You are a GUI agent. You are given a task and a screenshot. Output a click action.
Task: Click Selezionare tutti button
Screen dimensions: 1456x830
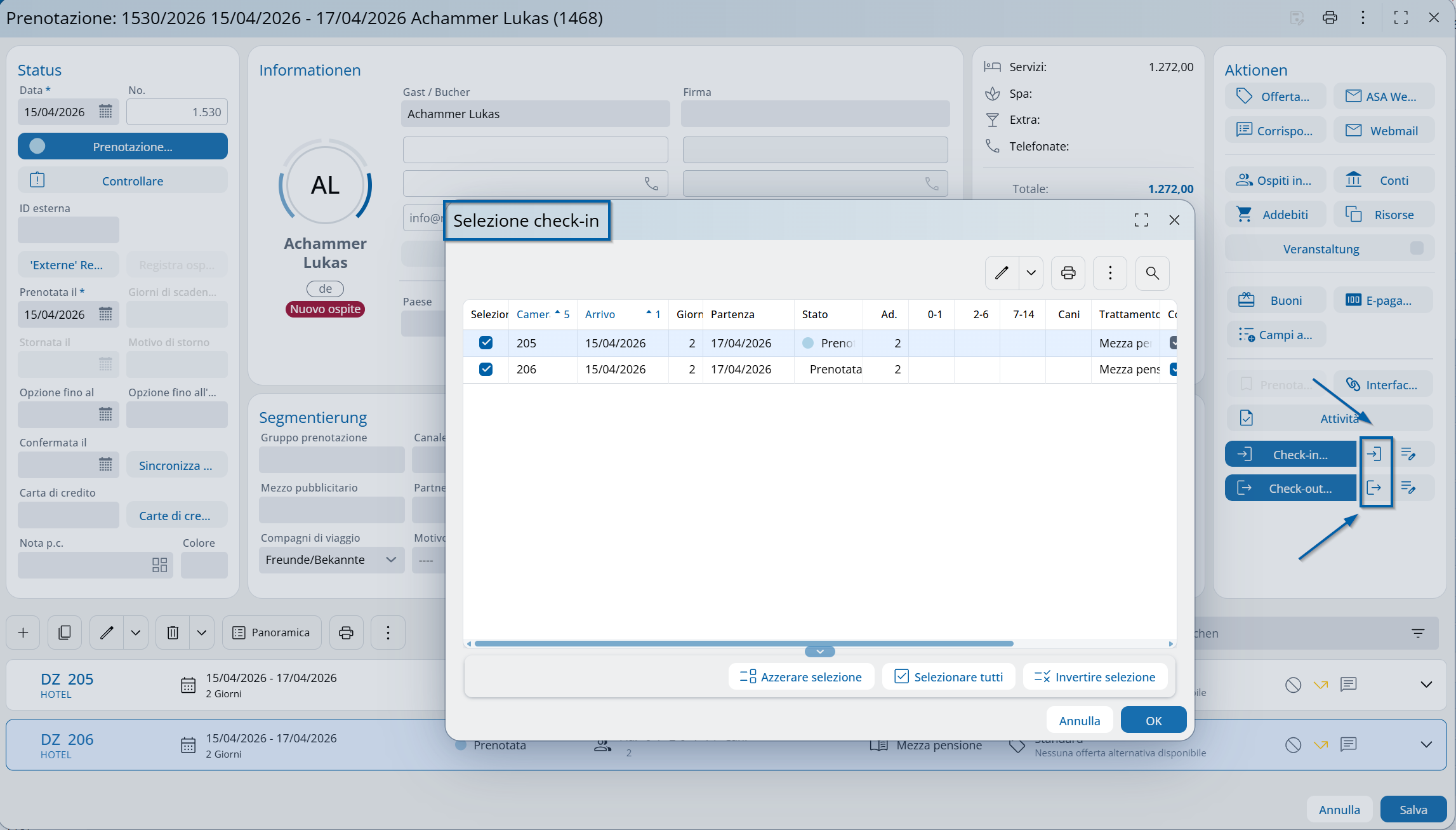tap(948, 677)
